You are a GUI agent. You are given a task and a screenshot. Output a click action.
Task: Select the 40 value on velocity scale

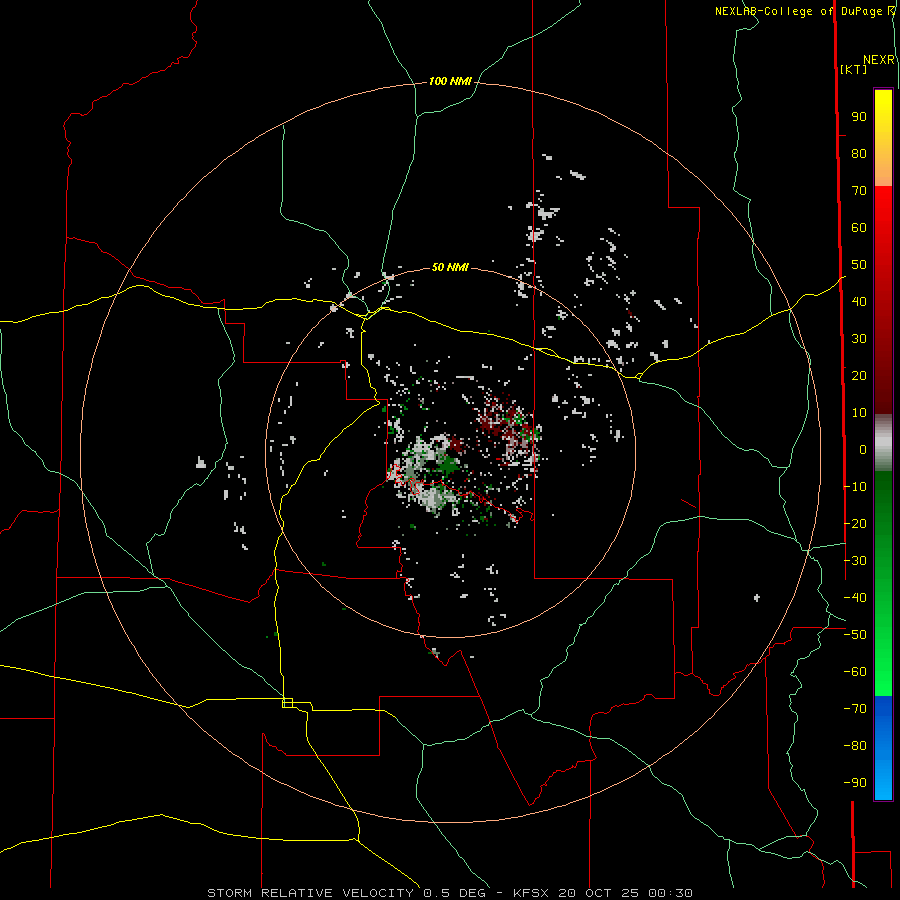(859, 301)
